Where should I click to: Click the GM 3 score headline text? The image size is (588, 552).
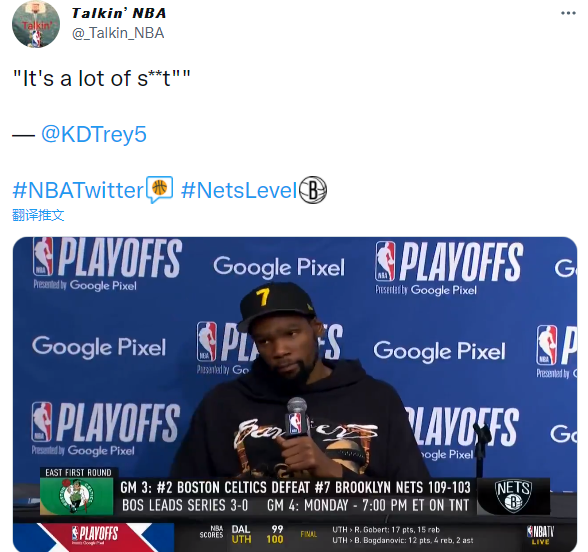pos(295,488)
